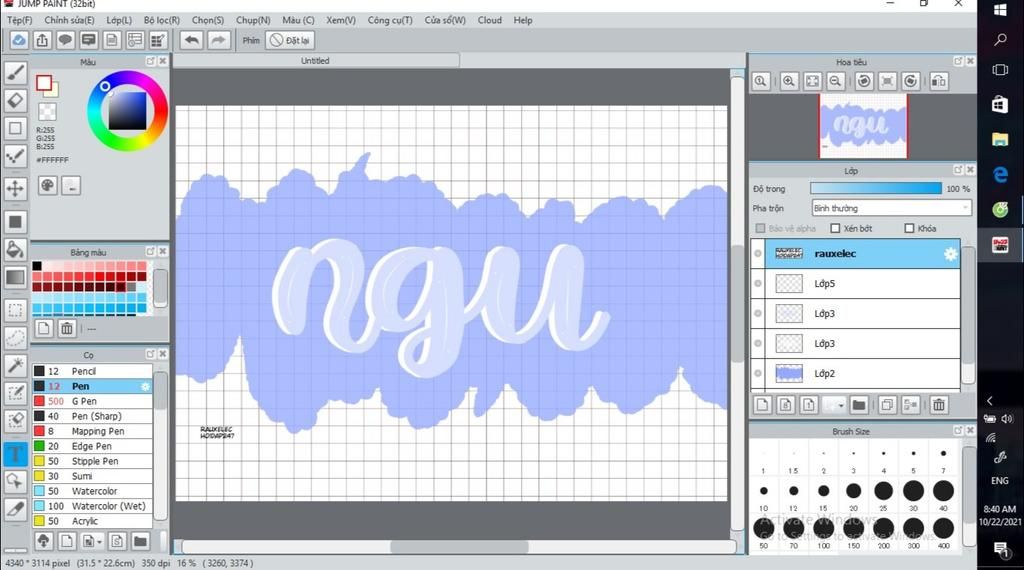This screenshot has height=570, width=1024.
Task: Click the cloud save icon in toolbar
Action: pyautogui.click(x=19, y=40)
